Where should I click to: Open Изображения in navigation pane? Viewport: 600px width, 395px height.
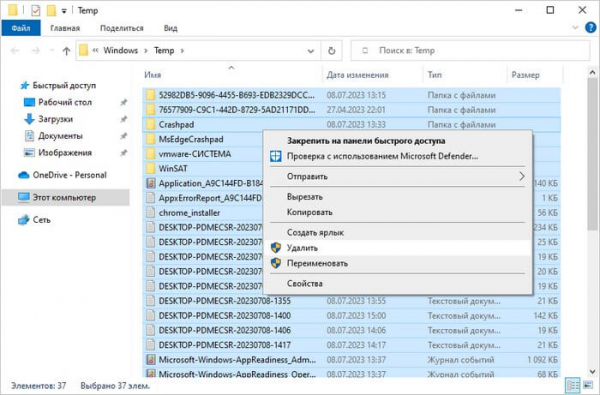pyautogui.click(x=65, y=153)
